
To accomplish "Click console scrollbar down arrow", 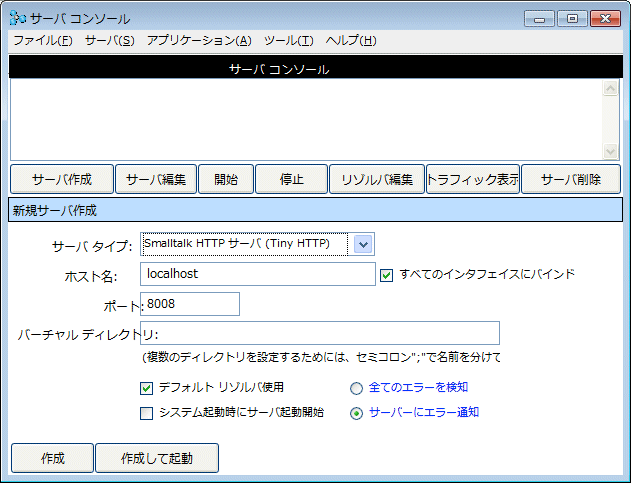I will pos(612,150).
